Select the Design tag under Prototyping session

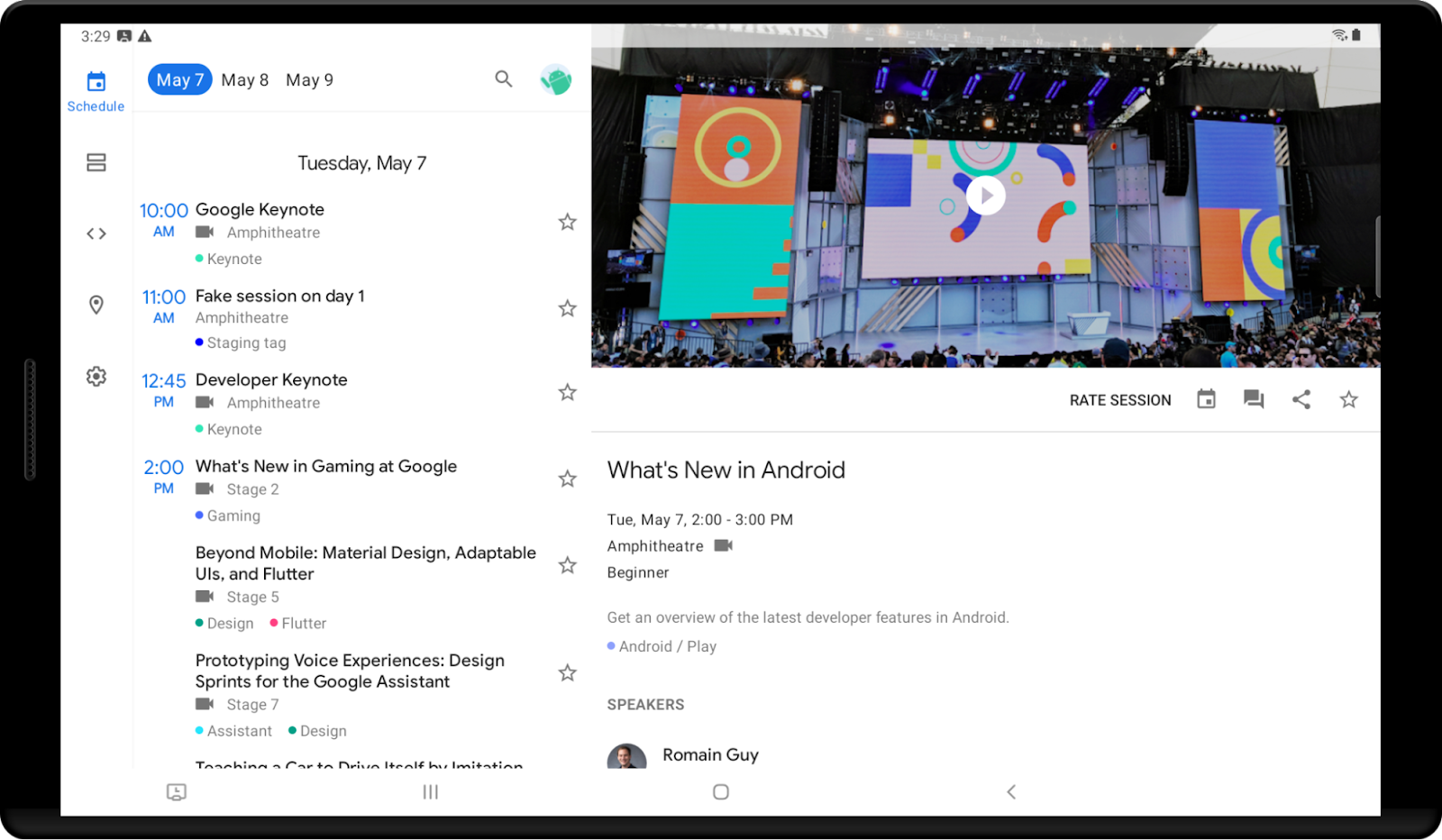pos(317,731)
